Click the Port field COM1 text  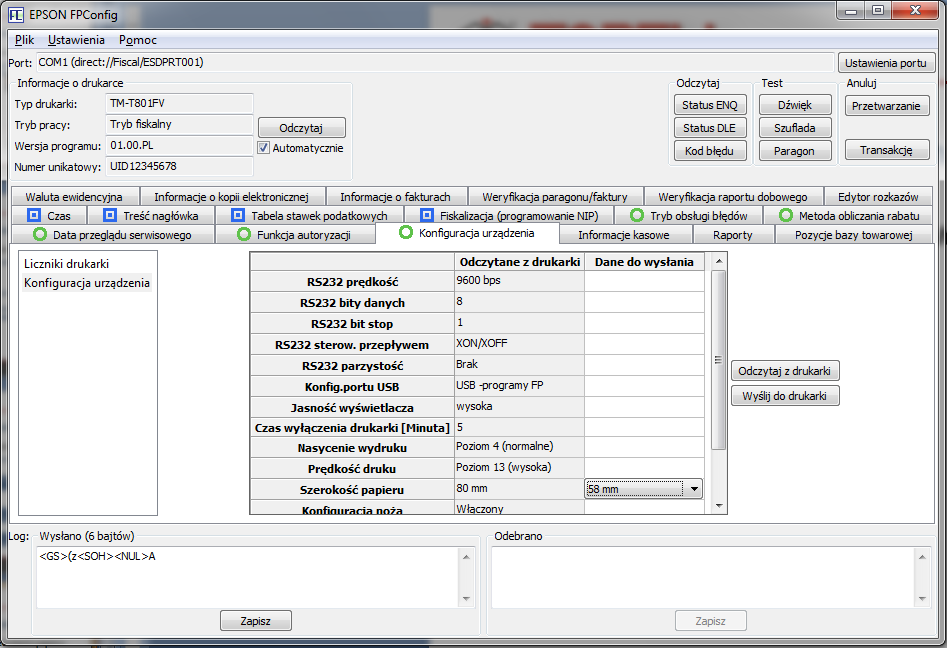tap(435, 62)
